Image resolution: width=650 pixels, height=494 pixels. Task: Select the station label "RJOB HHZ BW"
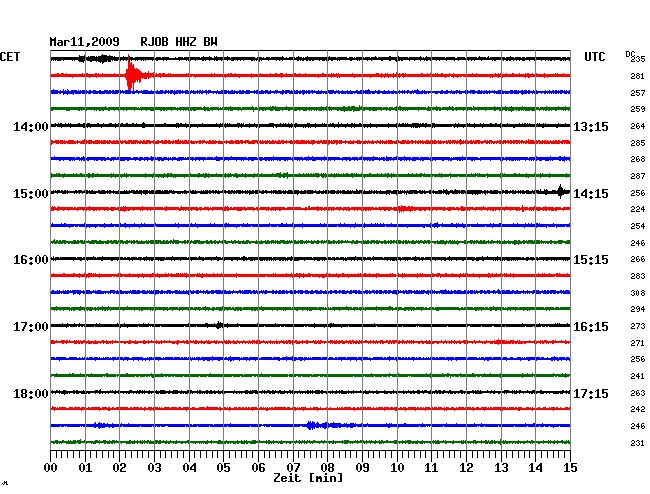[x=179, y=42]
